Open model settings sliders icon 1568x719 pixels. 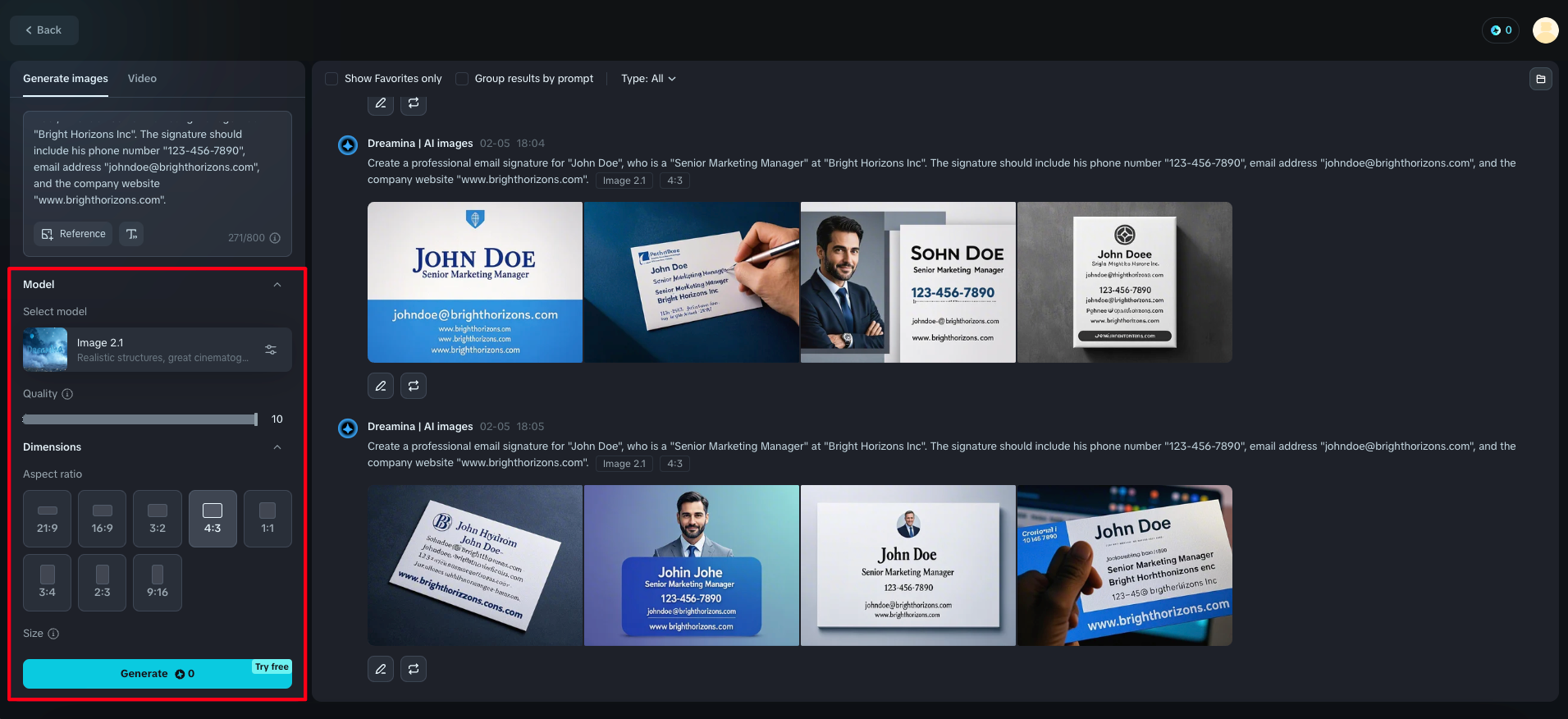click(x=271, y=350)
